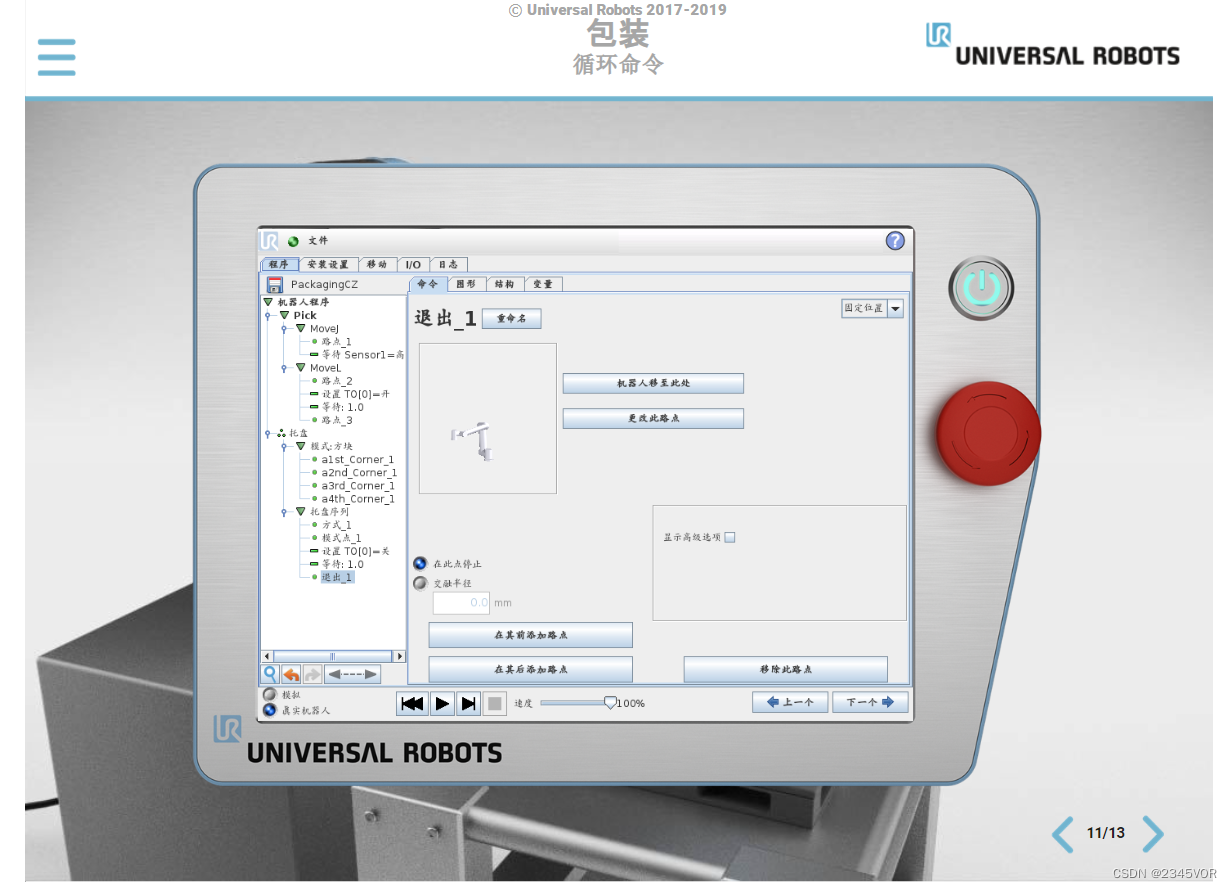Select tree item 路点_1
Viewport: 1232px width, 888px height.
point(336,342)
